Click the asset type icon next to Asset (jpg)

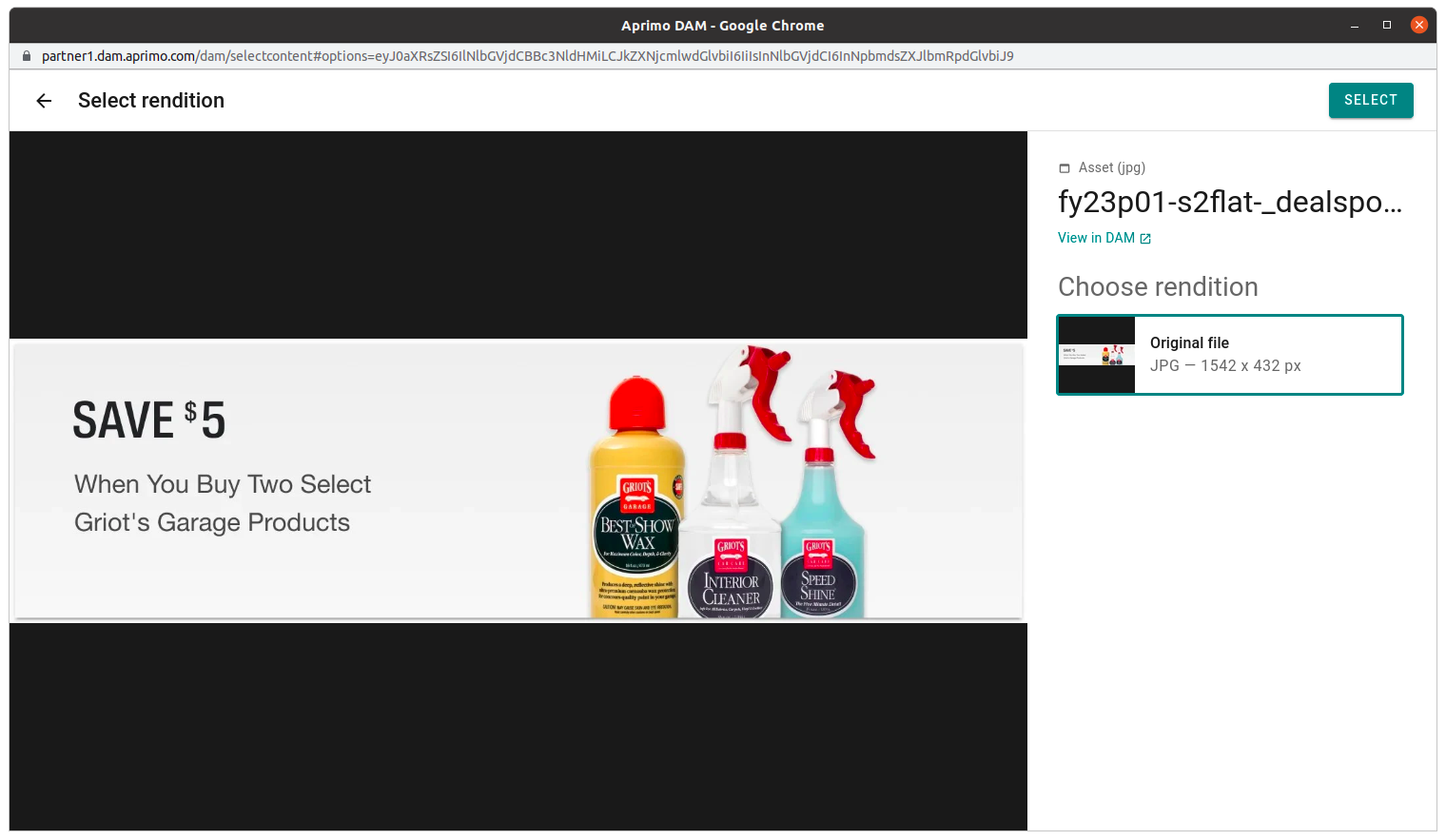tap(1065, 168)
